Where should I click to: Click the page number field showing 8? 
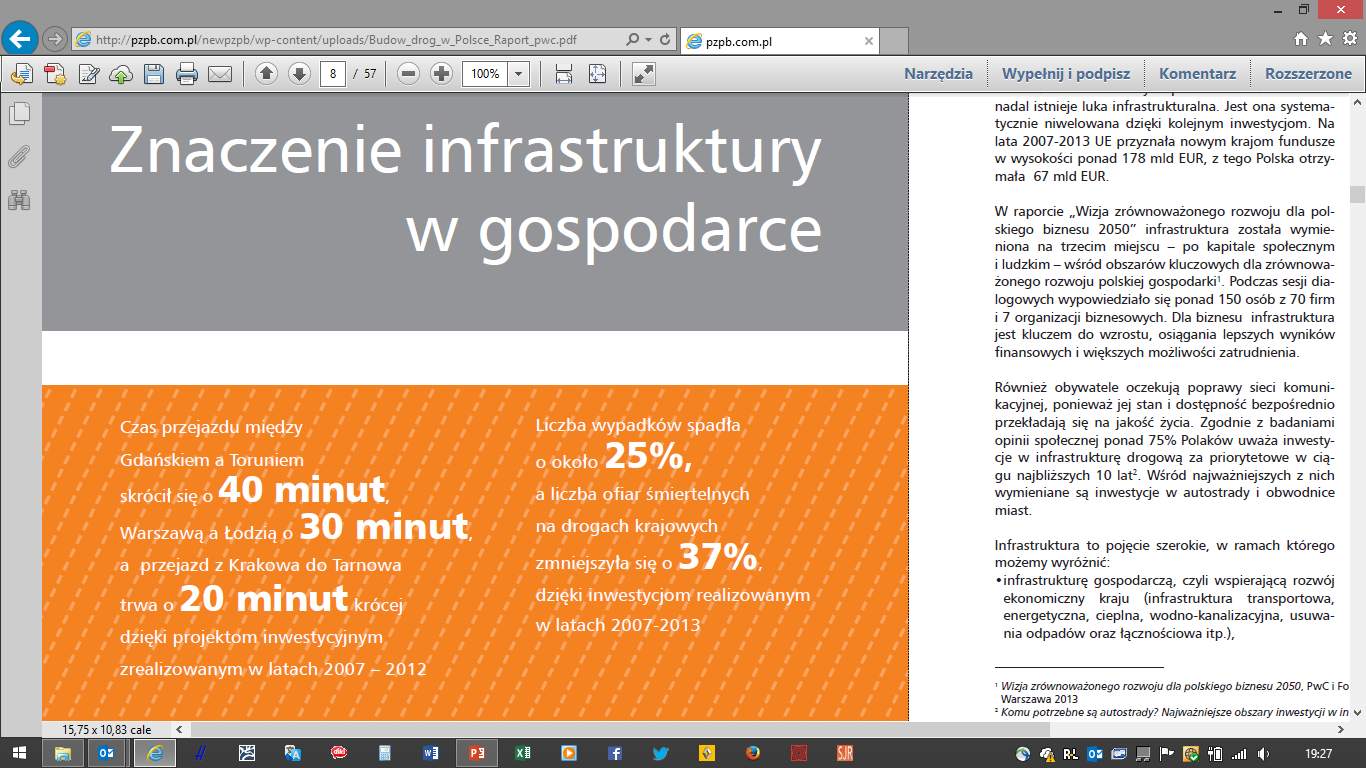[x=332, y=73]
